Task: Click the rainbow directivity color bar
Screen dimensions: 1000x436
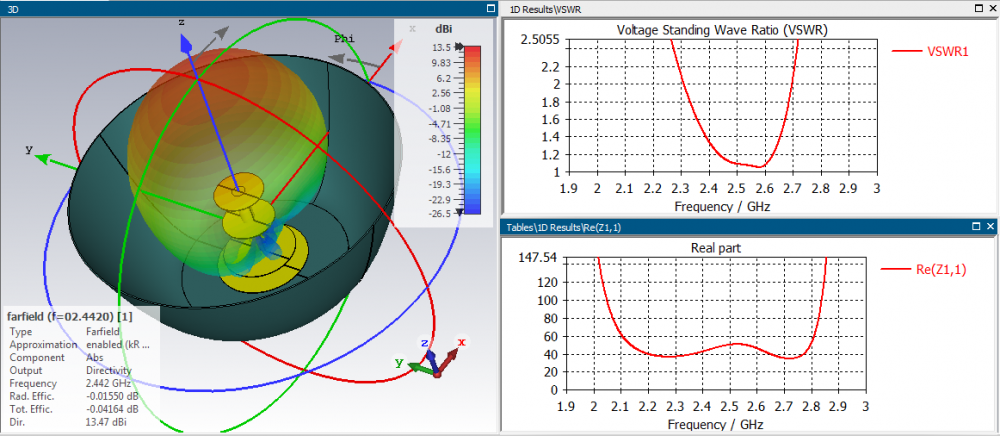Action: point(474,129)
